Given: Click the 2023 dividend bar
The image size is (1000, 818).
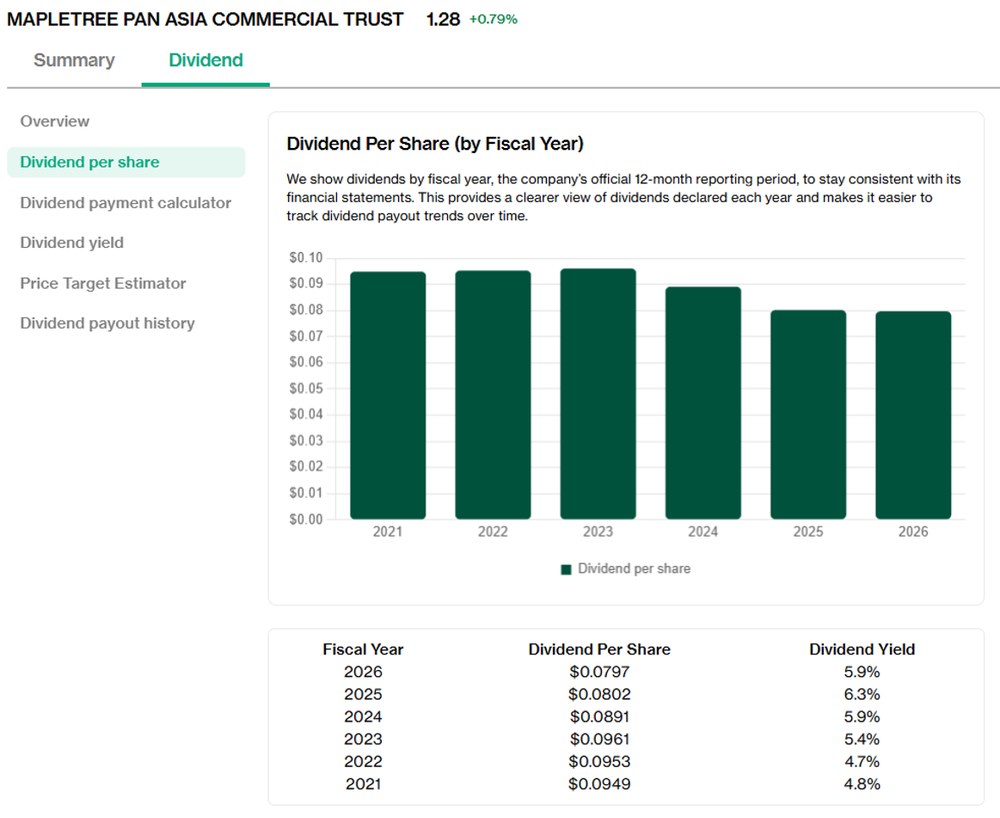Looking at the screenshot, I should (x=598, y=393).
